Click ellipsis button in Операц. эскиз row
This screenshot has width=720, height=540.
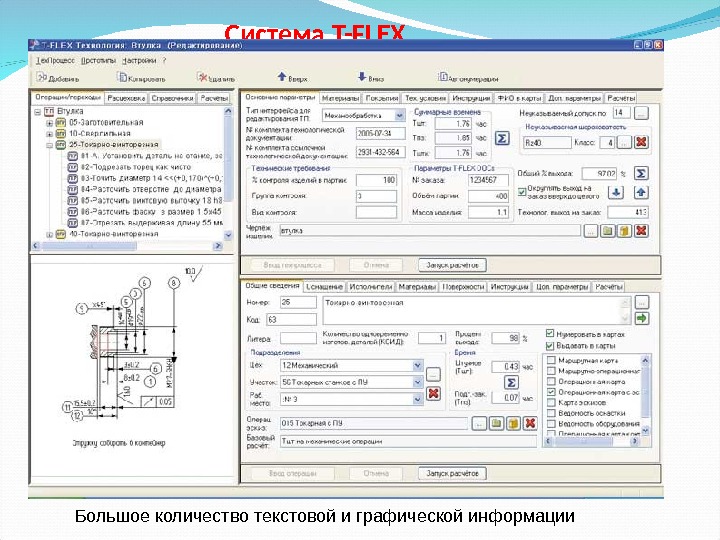tap(479, 423)
